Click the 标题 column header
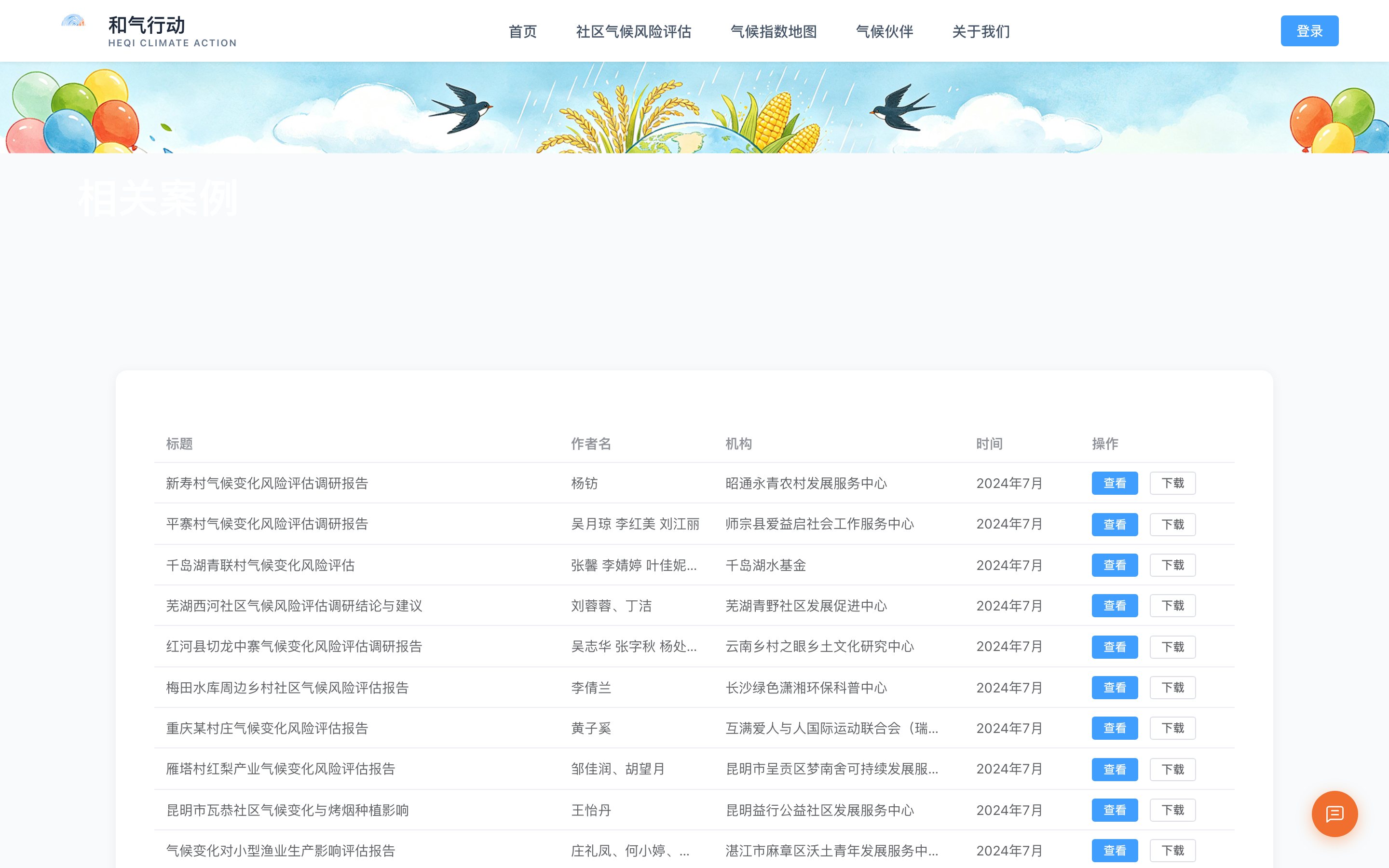This screenshot has width=1389, height=868. [x=179, y=444]
